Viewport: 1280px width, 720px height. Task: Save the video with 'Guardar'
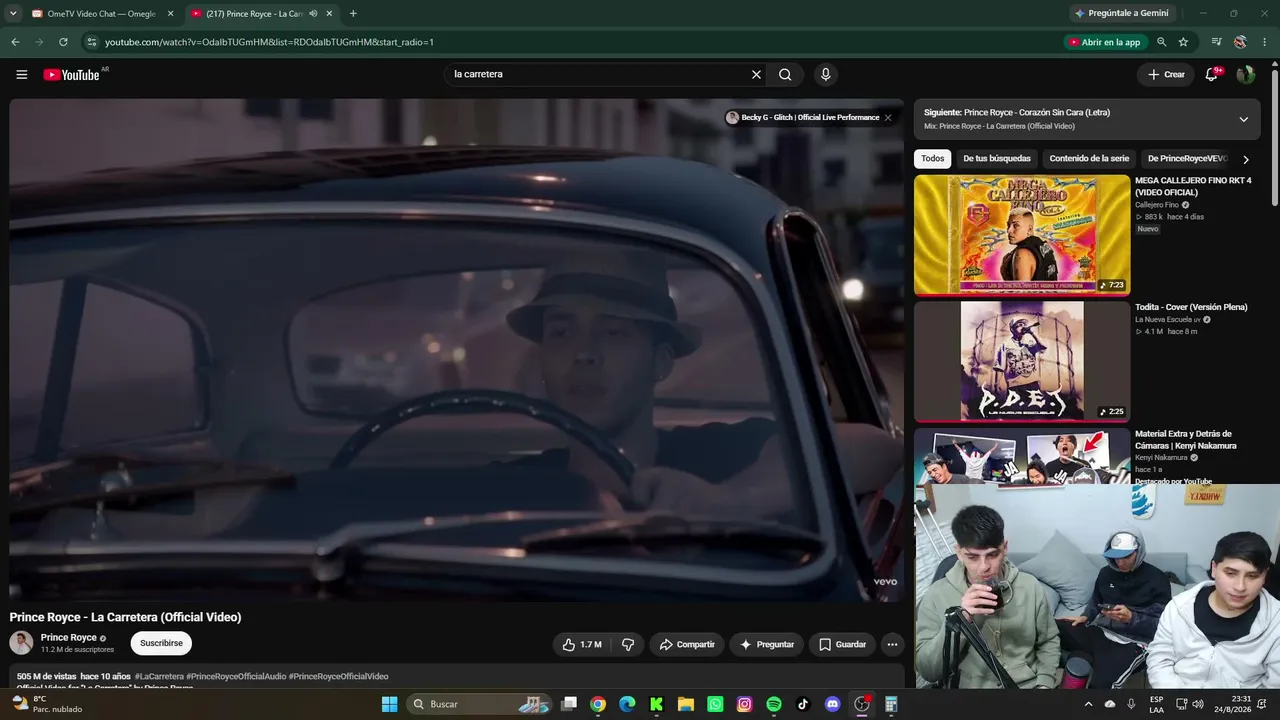(x=843, y=645)
